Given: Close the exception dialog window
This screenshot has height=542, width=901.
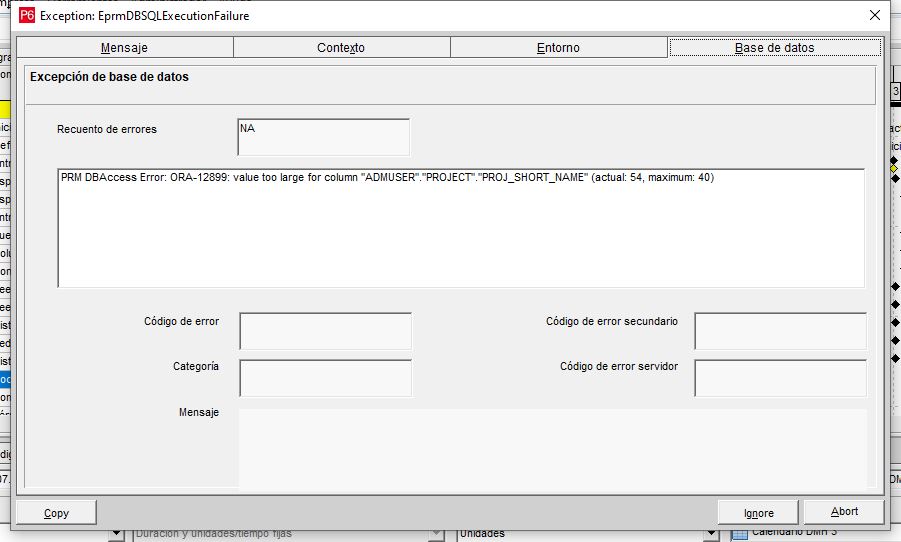Looking at the screenshot, I should coord(875,16).
